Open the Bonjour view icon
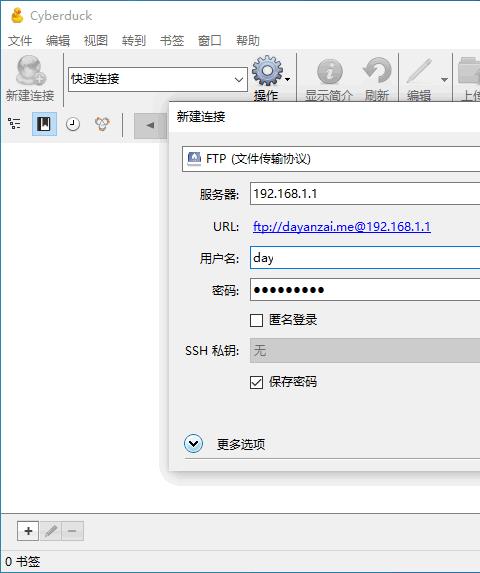The width and height of the screenshot is (480, 573). [102, 124]
